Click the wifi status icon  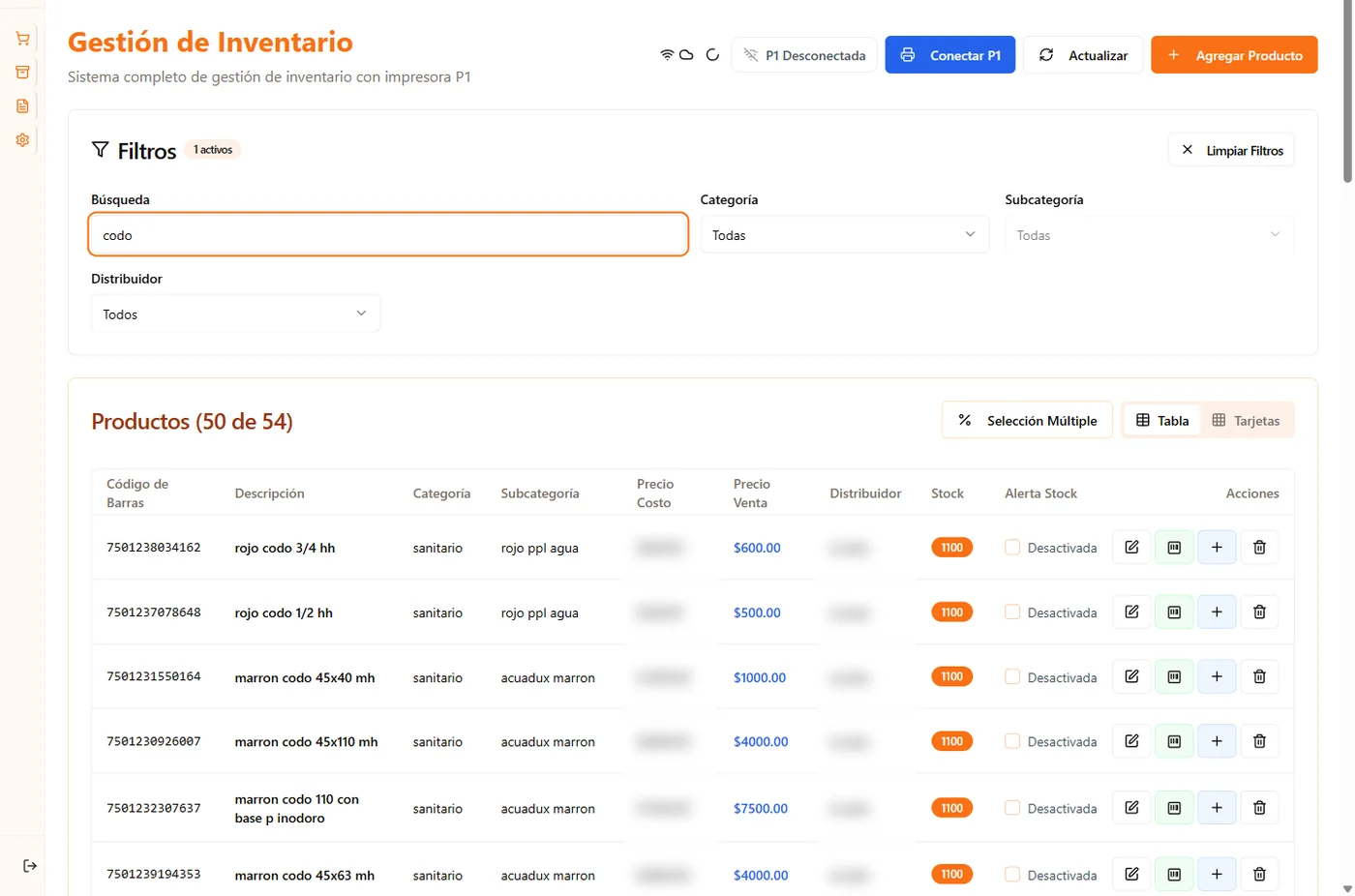pyautogui.click(x=667, y=55)
